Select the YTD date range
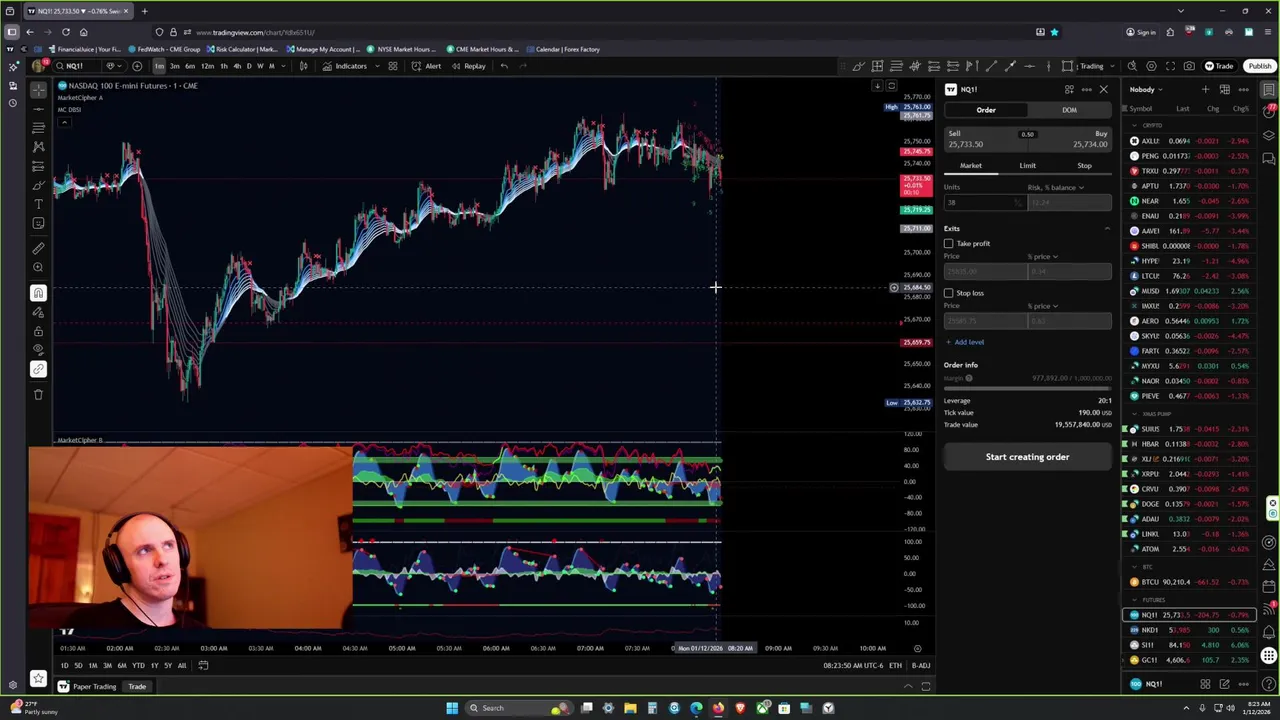This screenshot has width=1280, height=720. [x=138, y=666]
